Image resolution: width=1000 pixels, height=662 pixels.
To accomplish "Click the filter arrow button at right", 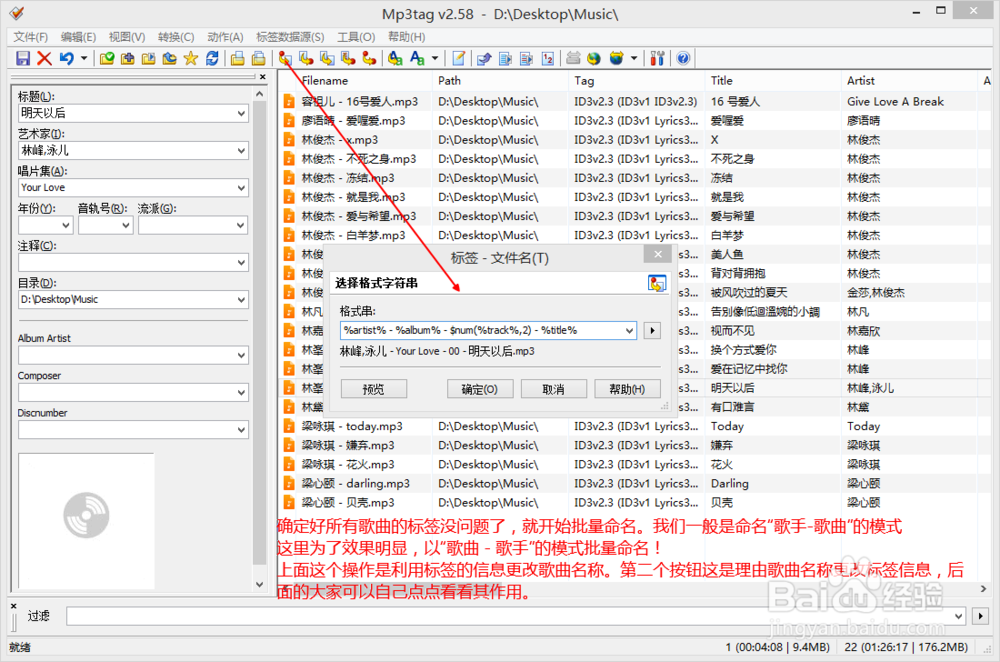I will 980,616.
